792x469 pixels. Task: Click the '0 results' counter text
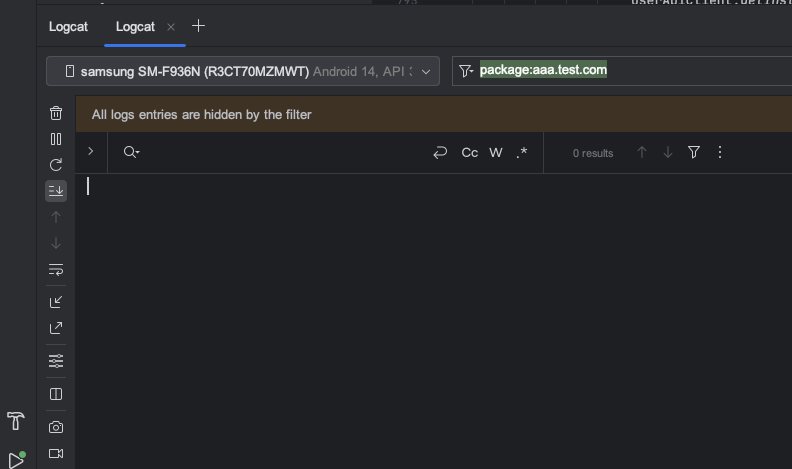point(593,153)
